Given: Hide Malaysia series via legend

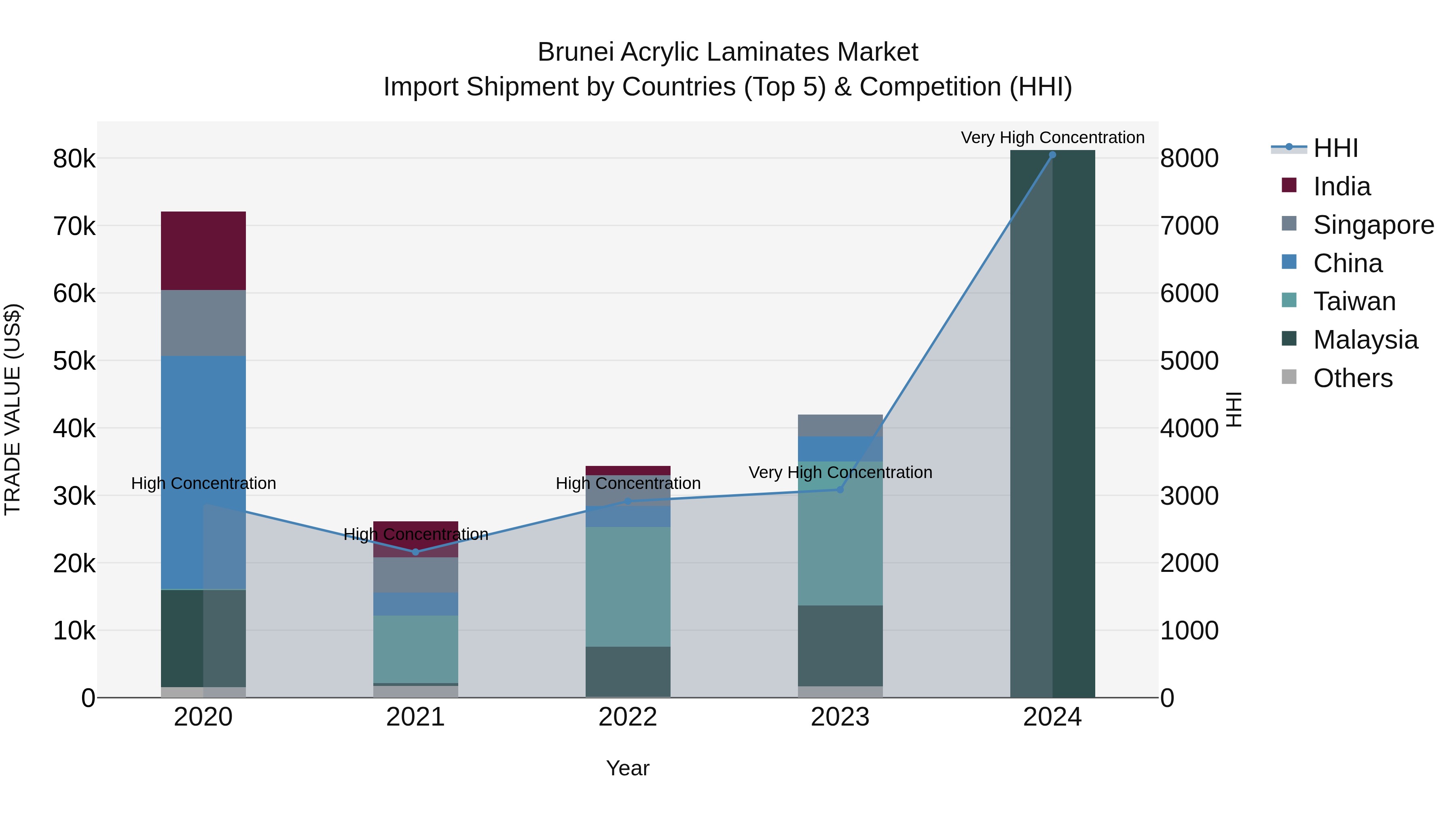Looking at the screenshot, I should [x=1350, y=340].
